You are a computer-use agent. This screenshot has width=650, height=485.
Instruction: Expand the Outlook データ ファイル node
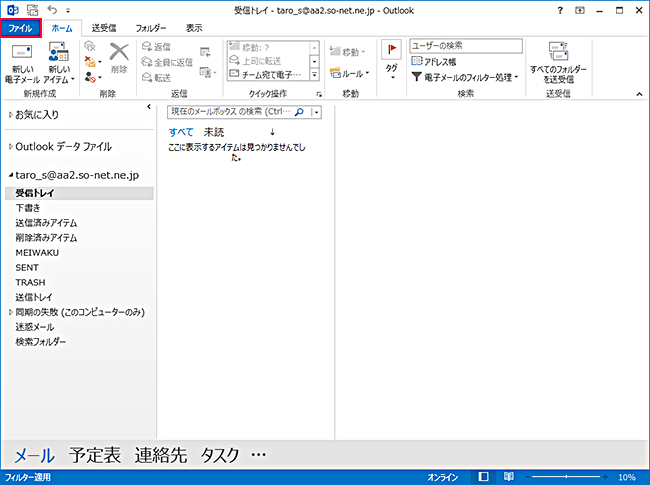tap(10, 147)
